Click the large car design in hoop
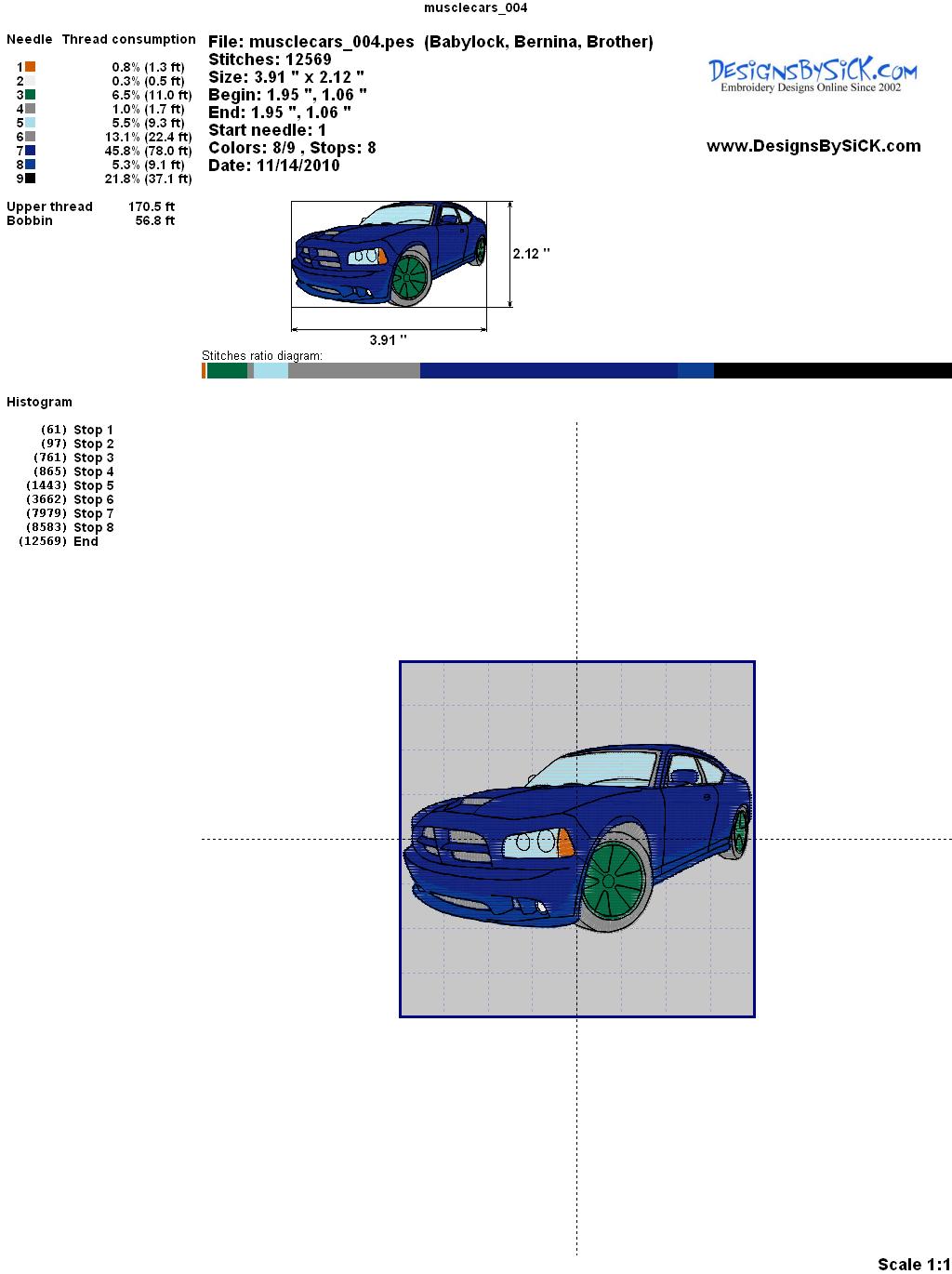This screenshot has height=1274, width=952. (x=576, y=839)
